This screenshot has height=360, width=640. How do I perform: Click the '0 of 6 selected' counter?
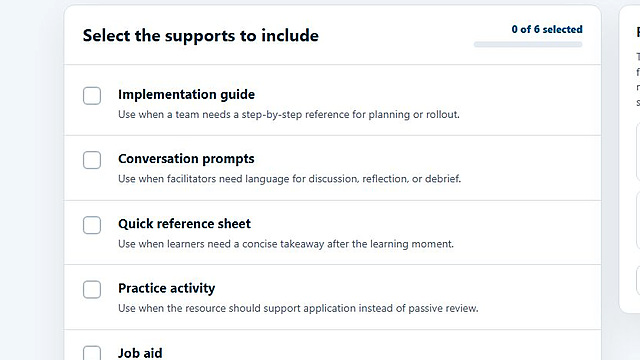(x=547, y=29)
